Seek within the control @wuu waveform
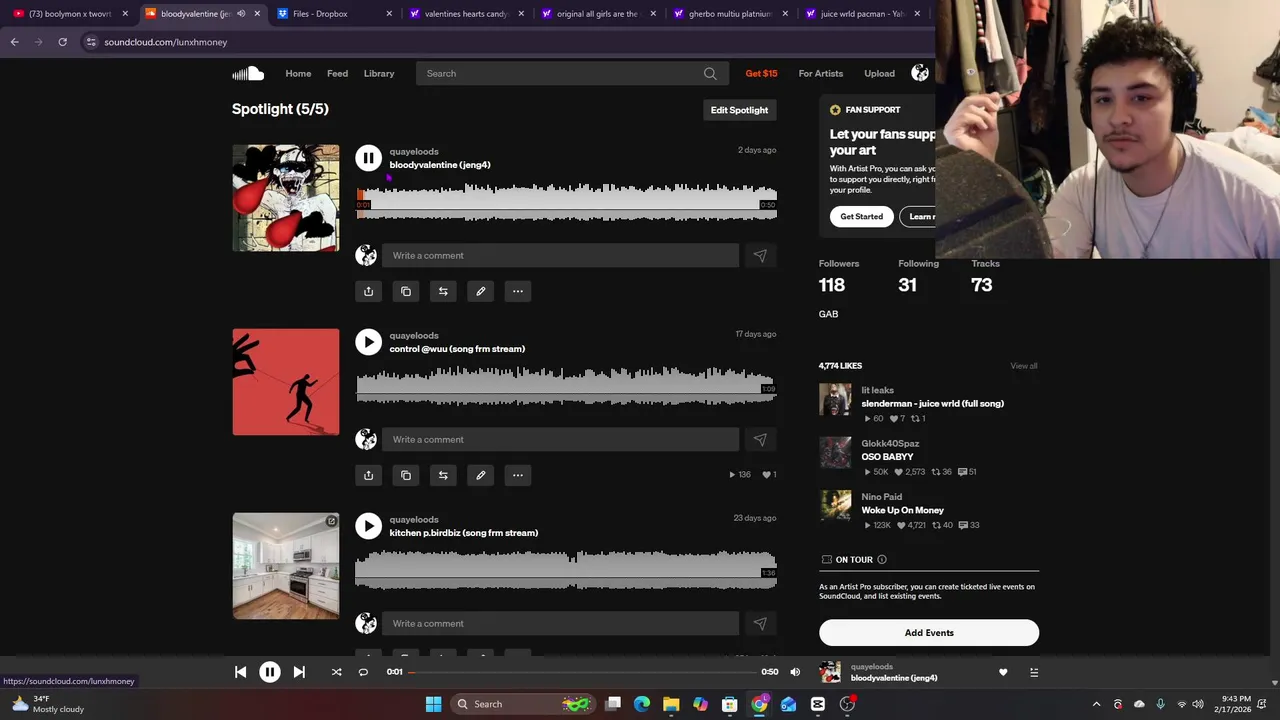 tap(566, 385)
